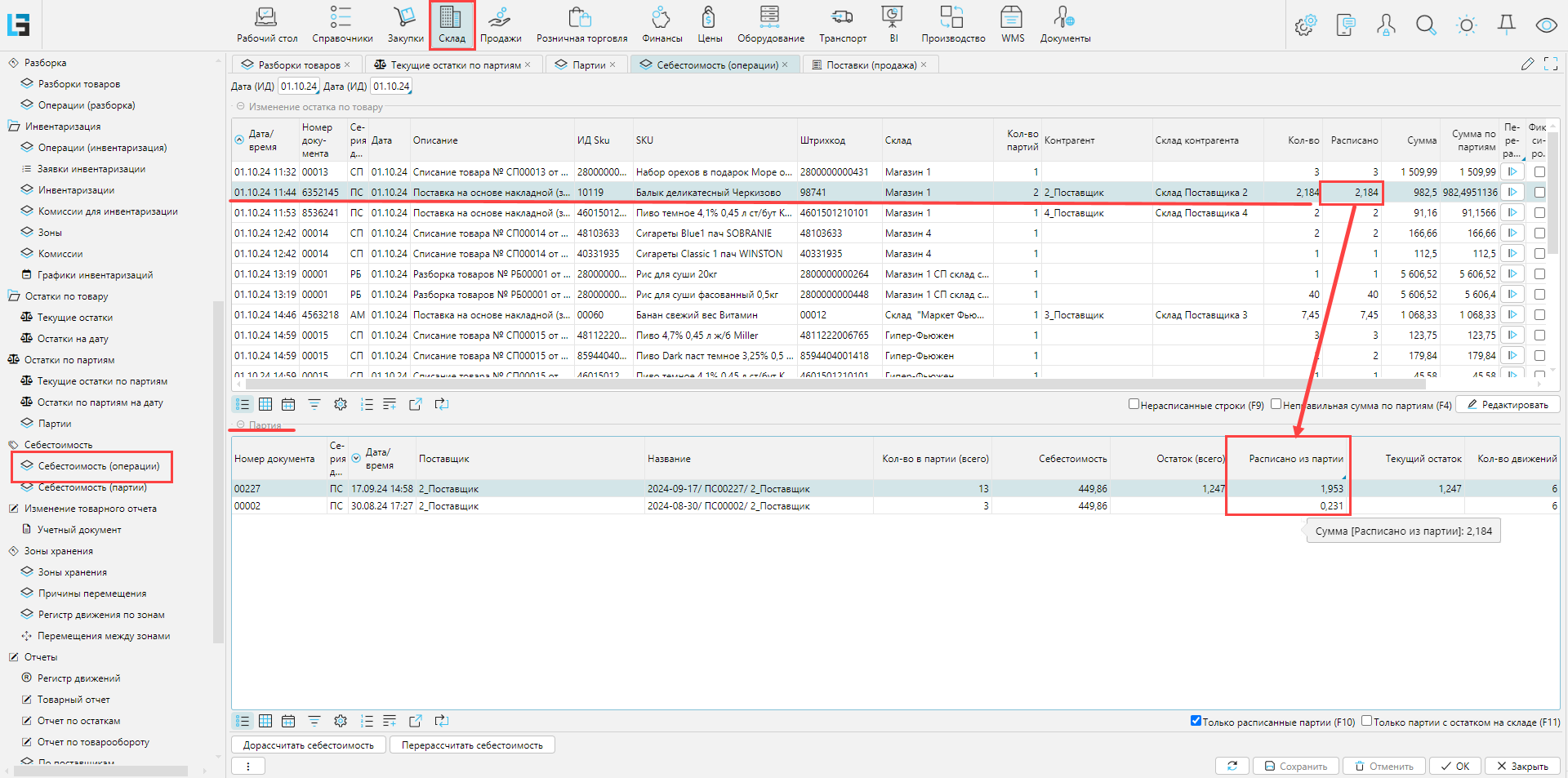Uncheck Только расписанные партии (F10)
Screen dimensions: 1568x778
(x=1196, y=721)
